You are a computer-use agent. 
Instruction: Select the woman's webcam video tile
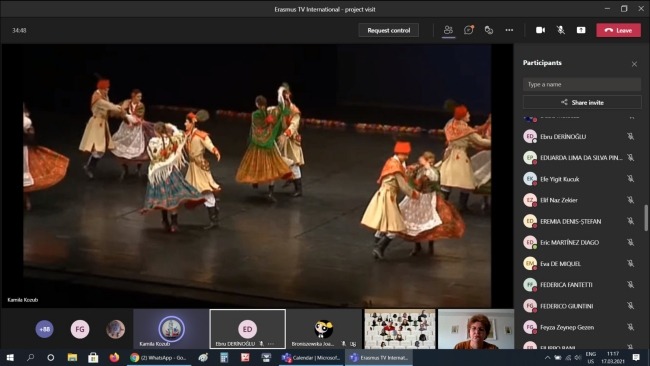475,329
